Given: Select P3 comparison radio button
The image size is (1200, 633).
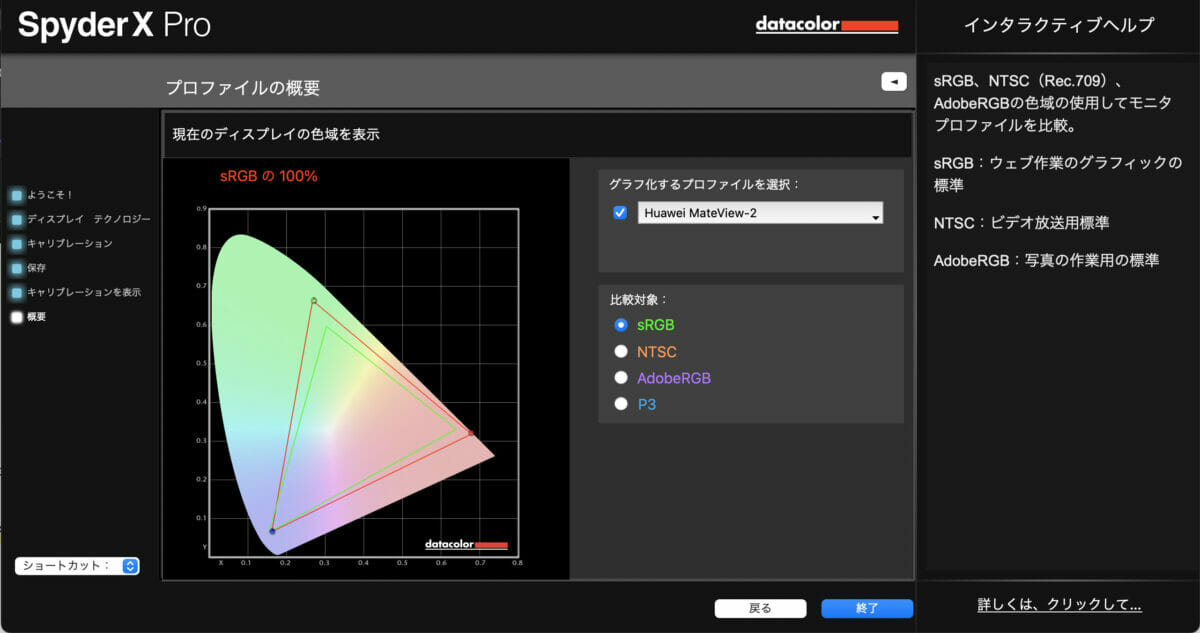Looking at the screenshot, I should pos(621,404).
